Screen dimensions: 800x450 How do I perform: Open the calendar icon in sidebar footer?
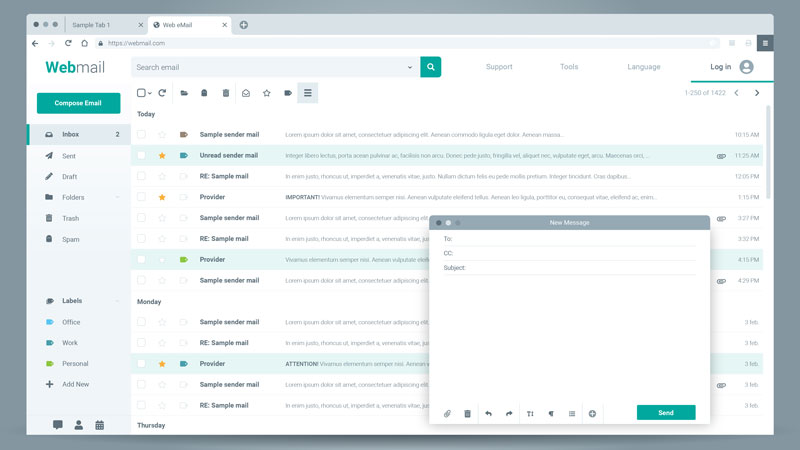click(100, 425)
